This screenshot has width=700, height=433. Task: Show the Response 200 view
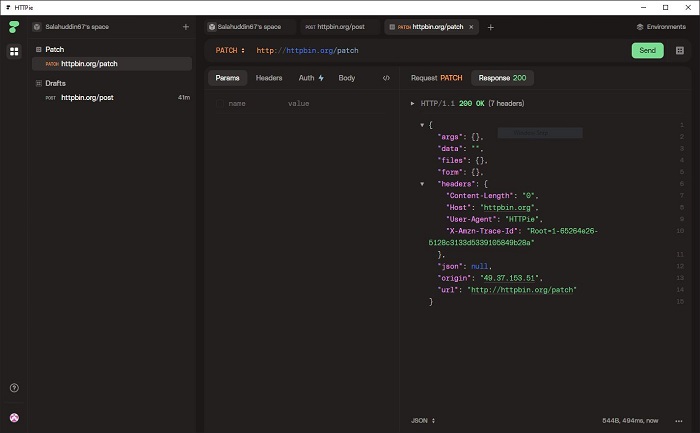tap(502, 78)
